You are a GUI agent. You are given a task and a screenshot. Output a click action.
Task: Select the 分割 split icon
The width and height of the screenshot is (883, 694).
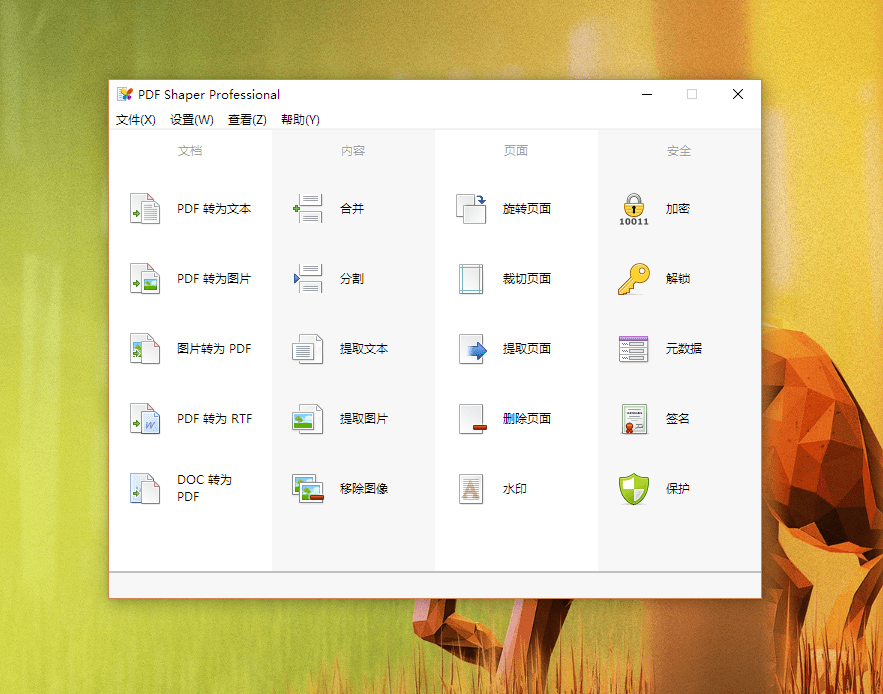308,278
